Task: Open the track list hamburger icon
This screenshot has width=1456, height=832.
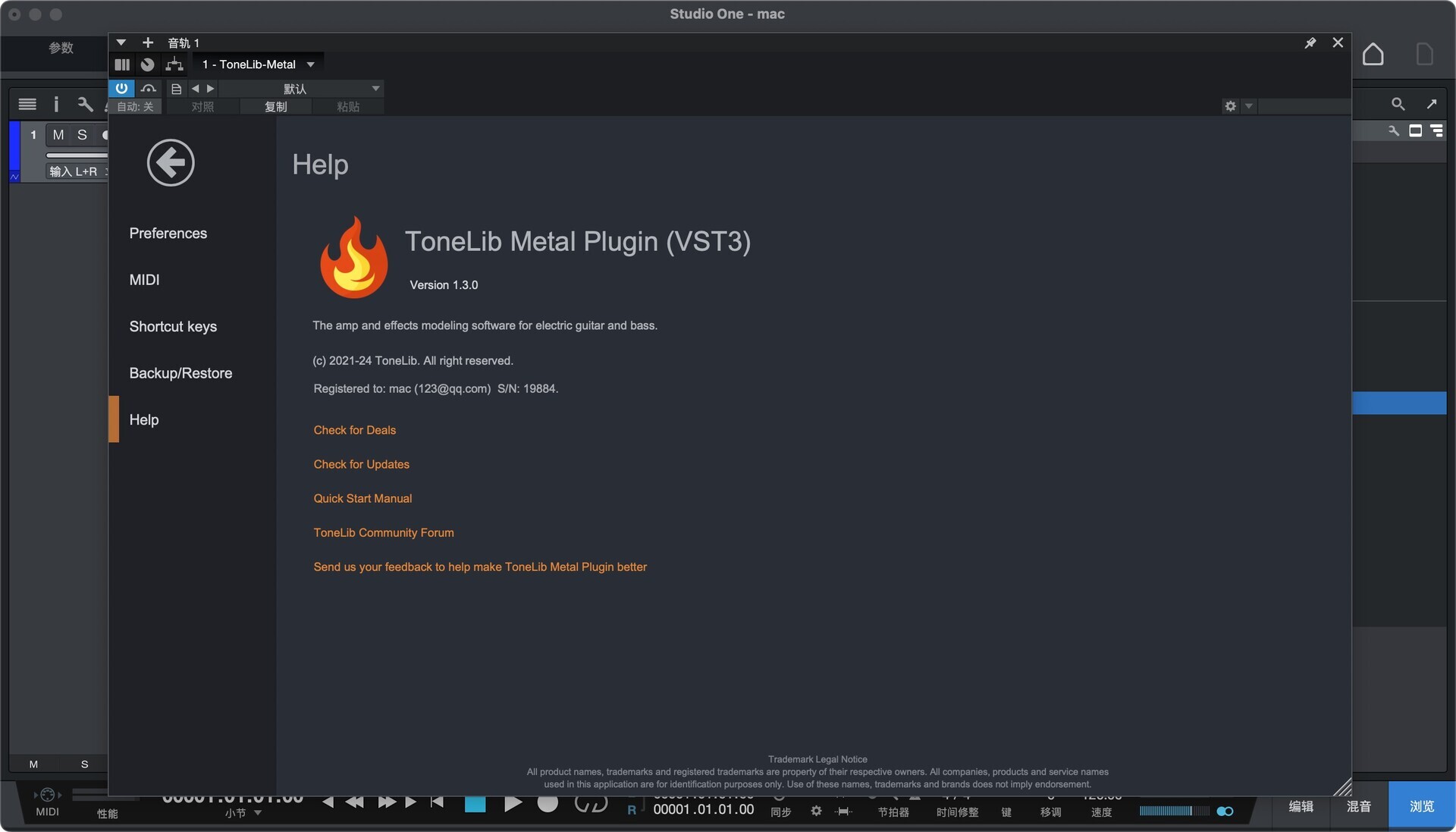Action: (27, 104)
